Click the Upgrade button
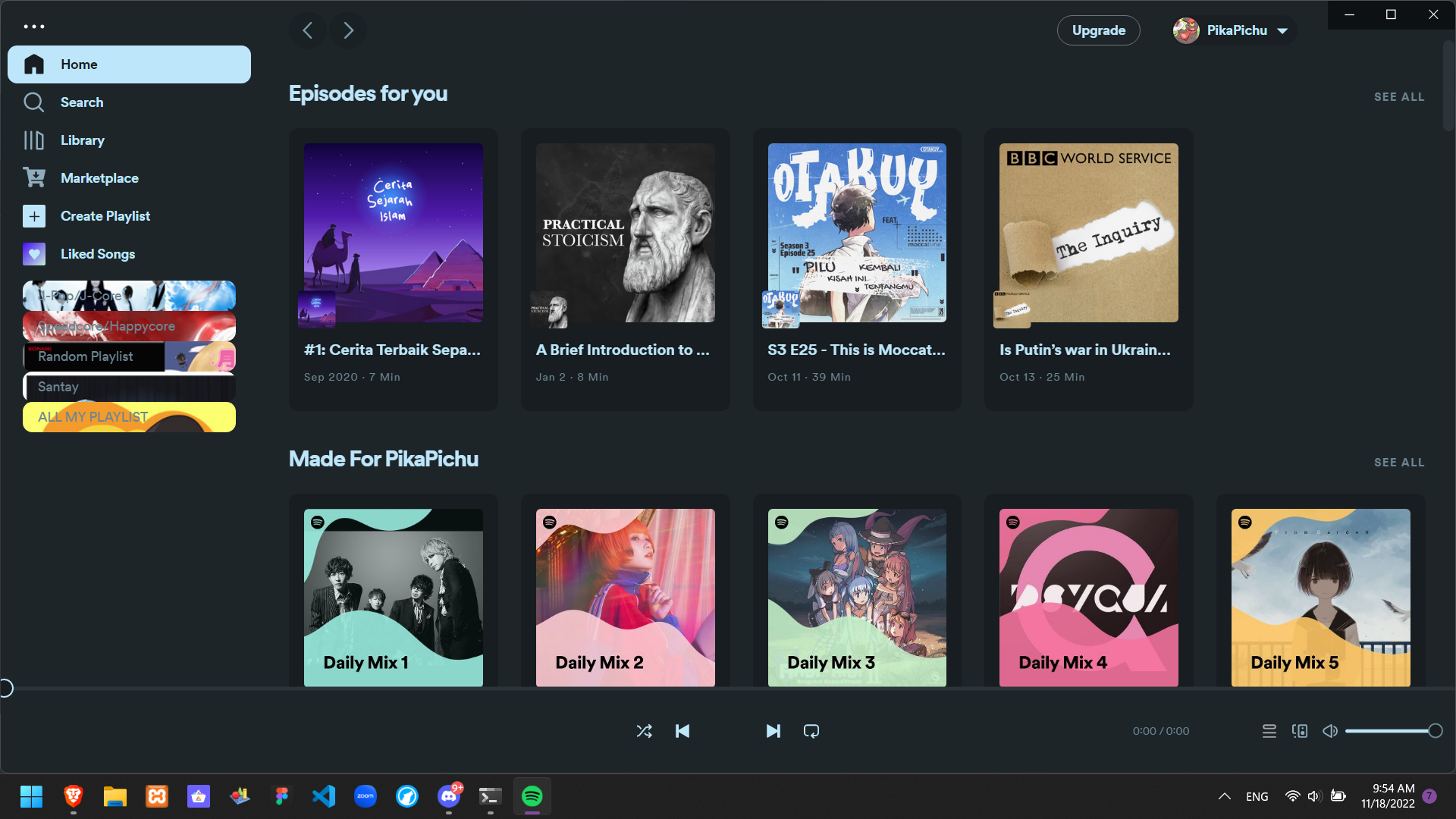This screenshot has width=1456, height=819. pos(1098,30)
